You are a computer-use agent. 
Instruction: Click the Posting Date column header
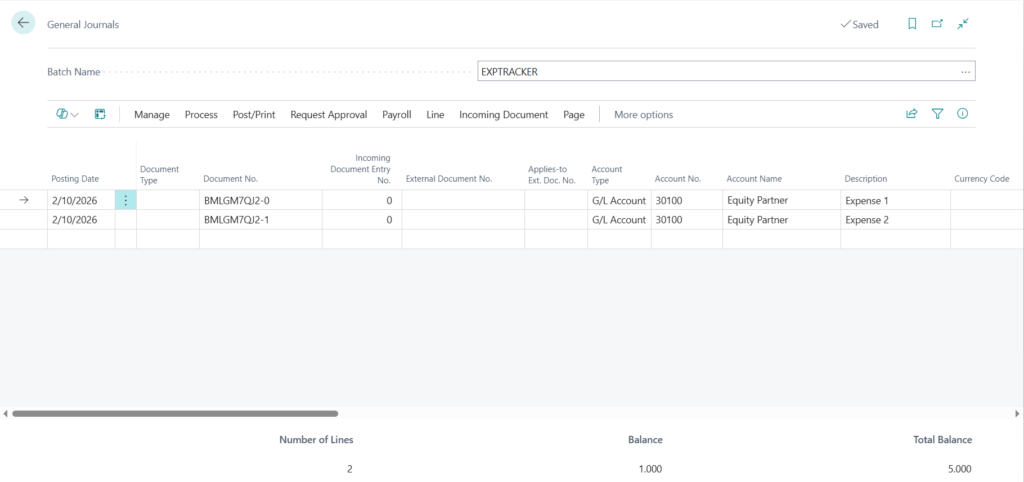tap(75, 179)
